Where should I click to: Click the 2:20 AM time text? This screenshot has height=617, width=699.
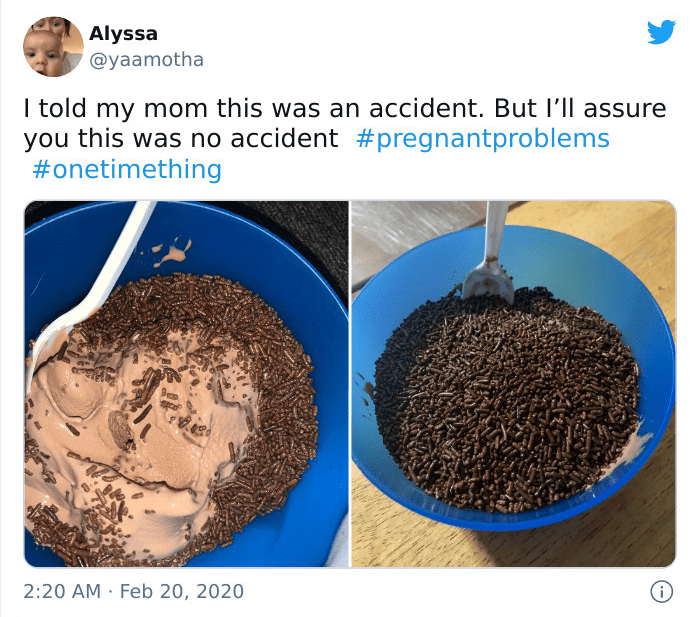[x=62, y=592]
